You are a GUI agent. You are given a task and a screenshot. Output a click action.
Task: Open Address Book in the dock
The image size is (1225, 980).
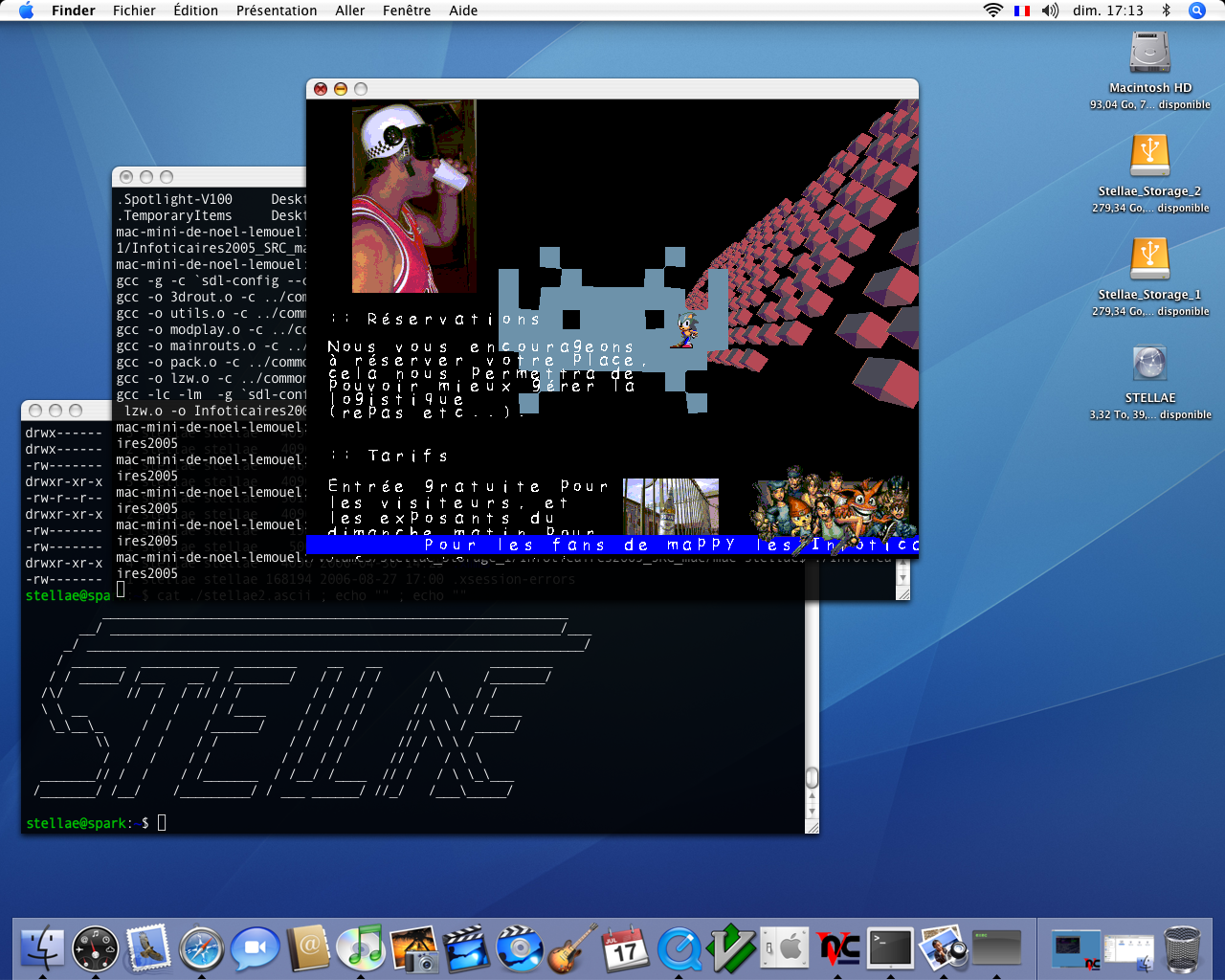(x=308, y=948)
